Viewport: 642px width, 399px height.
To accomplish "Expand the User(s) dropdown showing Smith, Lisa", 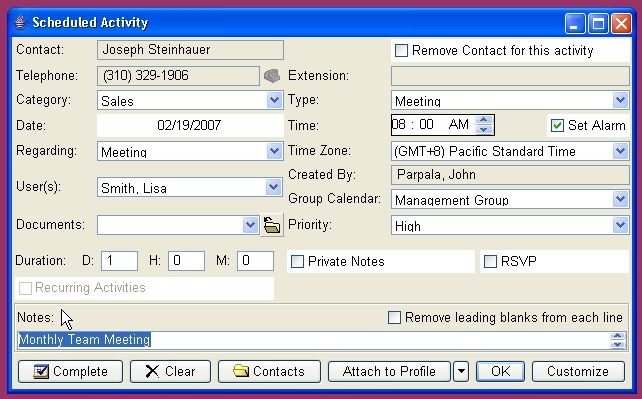I will [273, 187].
